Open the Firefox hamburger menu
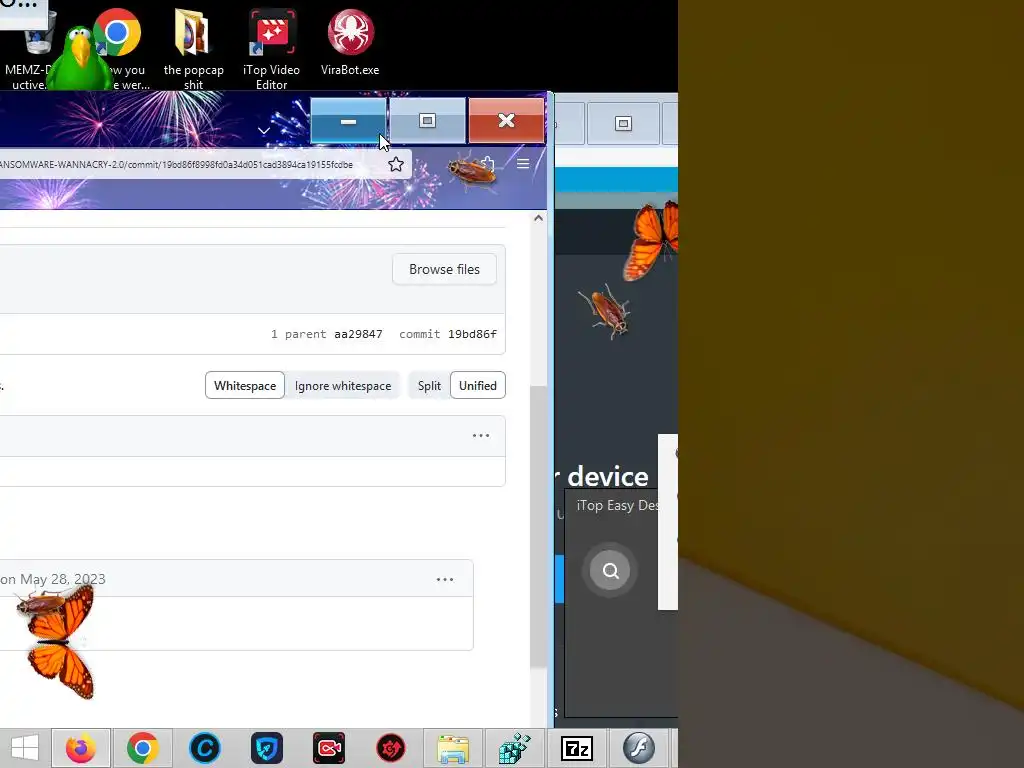Screen dimensions: 1024x768 [x=523, y=163]
